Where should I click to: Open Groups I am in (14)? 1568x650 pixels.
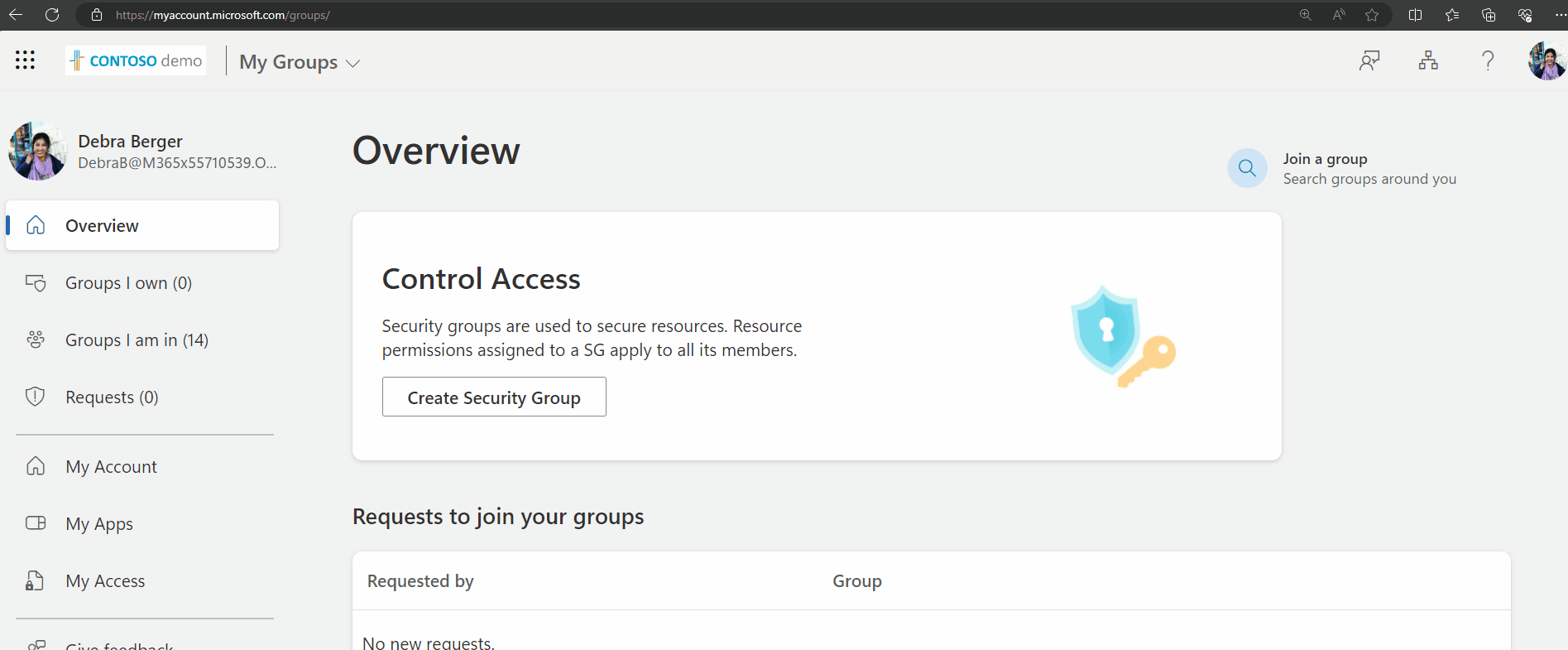click(x=137, y=340)
